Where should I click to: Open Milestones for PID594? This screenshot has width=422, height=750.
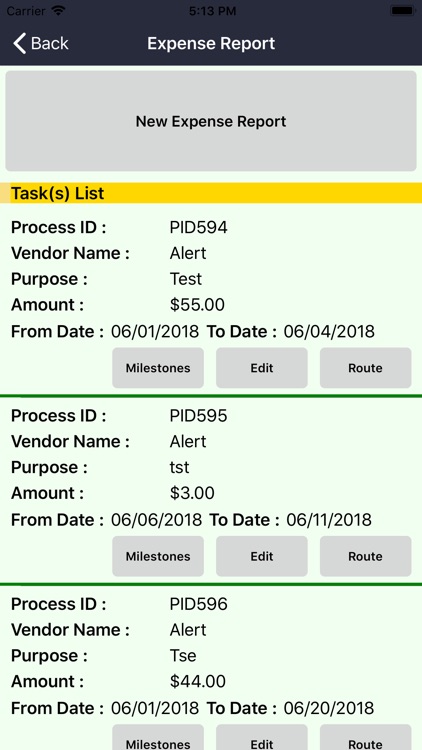158,368
